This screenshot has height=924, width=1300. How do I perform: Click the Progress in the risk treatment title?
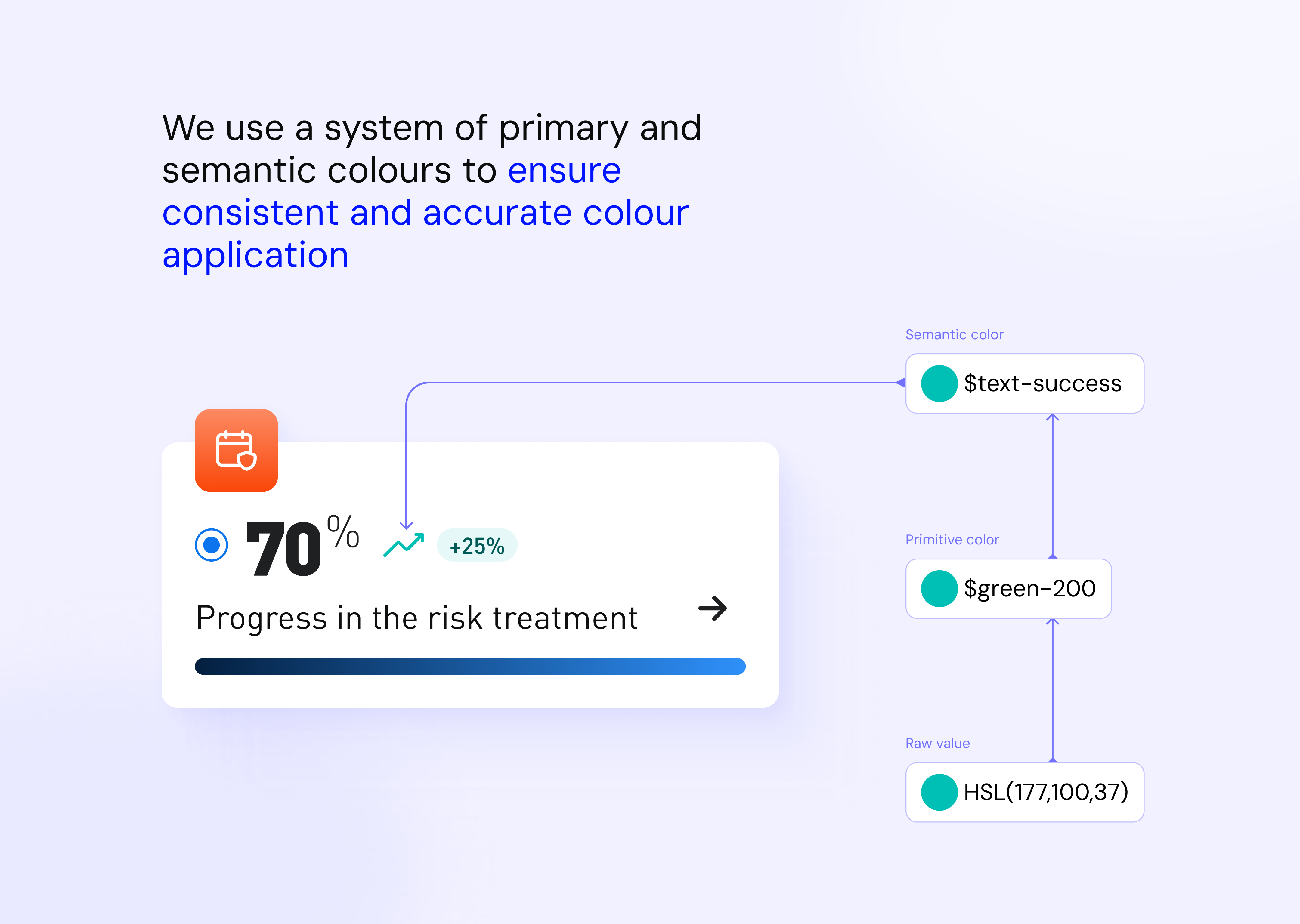(x=417, y=618)
